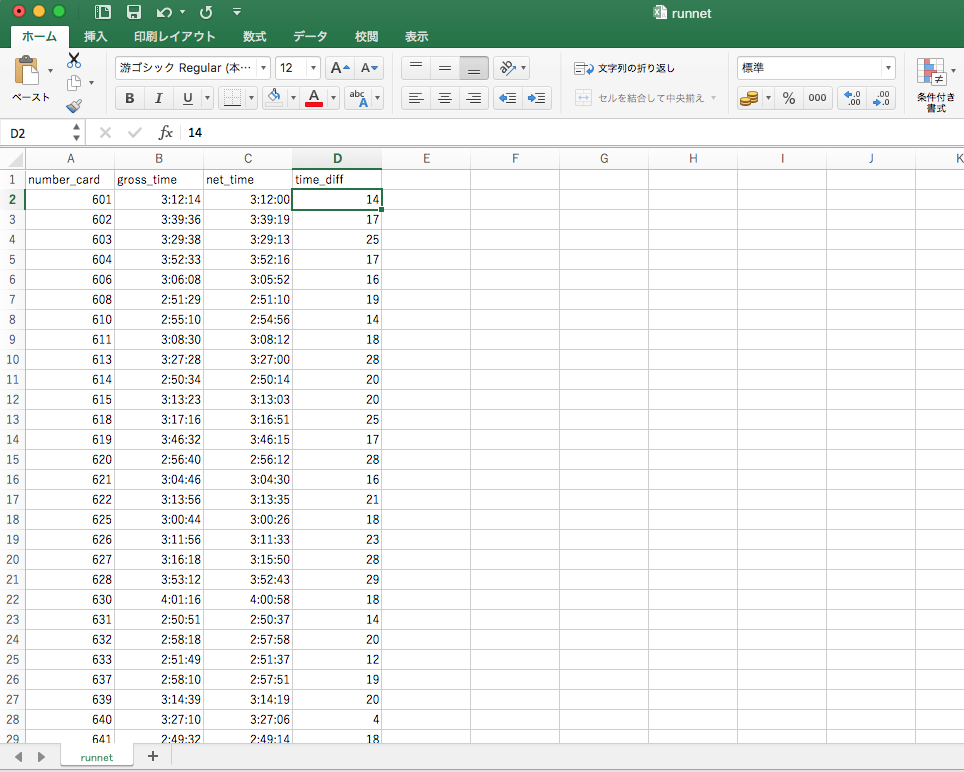The height and width of the screenshot is (772, 964).
Task: Toggle bottom vertical alignment
Action: pos(473,68)
